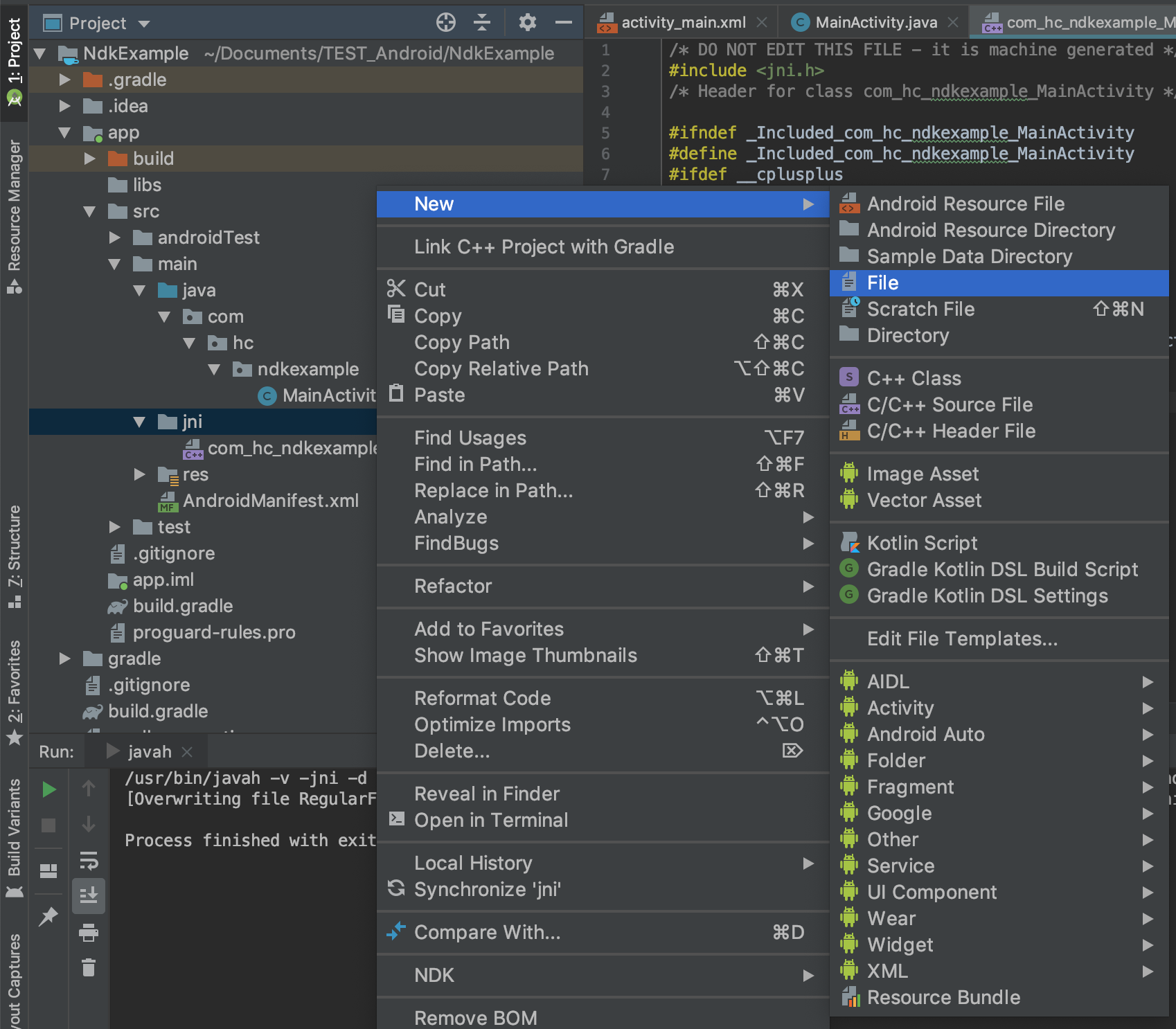Click the trash clear-all icon in Run panel
This screenshot has height=1029, width=1176.
click(x=89, y=967)
